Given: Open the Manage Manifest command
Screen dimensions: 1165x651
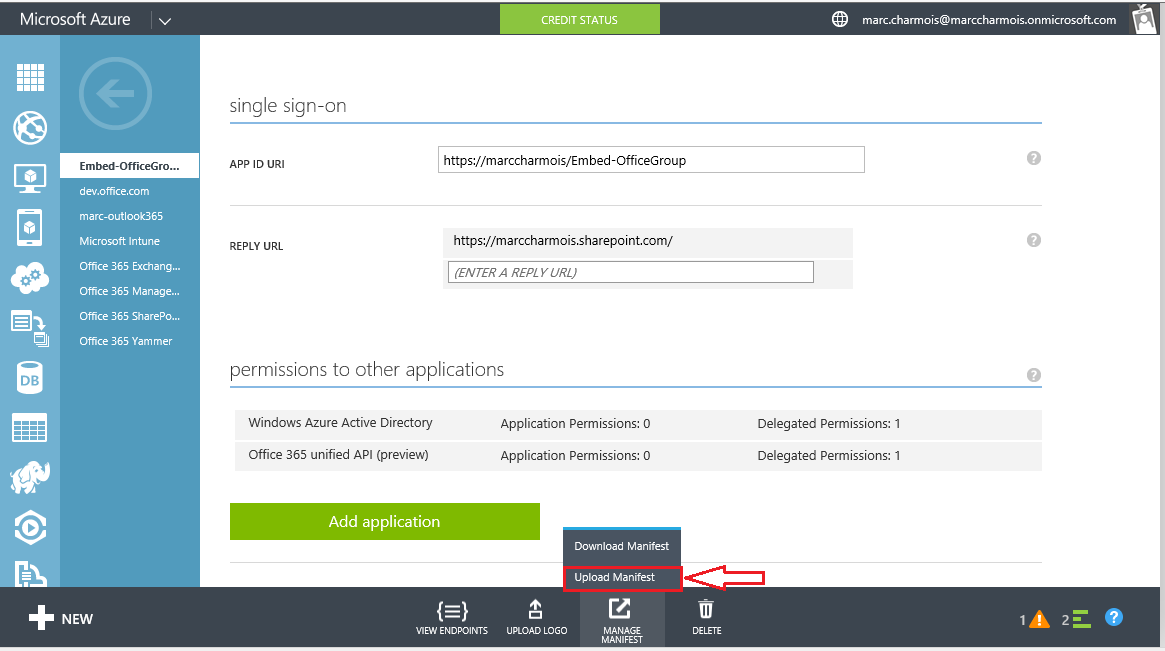Looking at the screenshot, I should click(622, 621).
